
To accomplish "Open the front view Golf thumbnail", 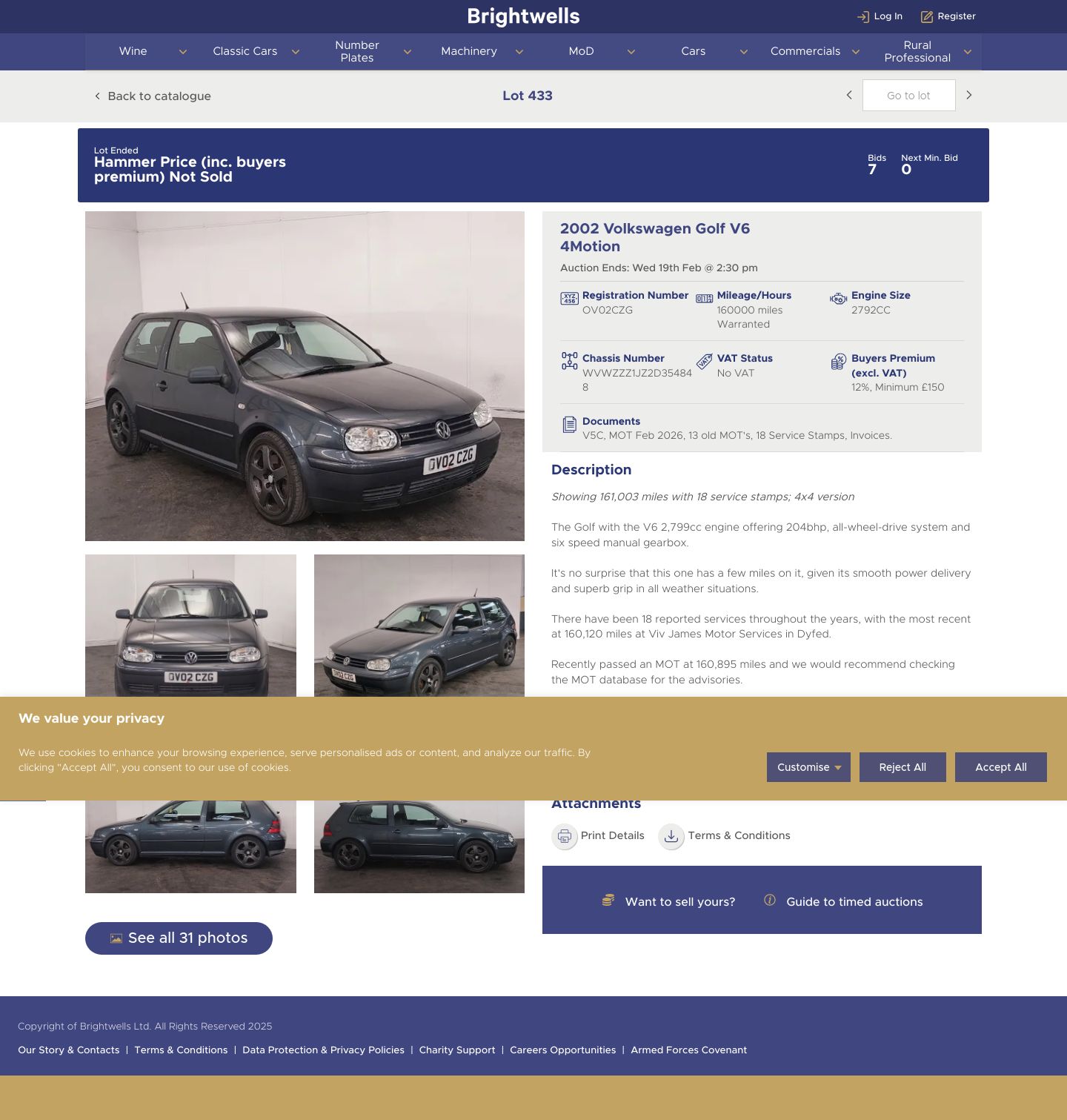I will click(190, 626).
